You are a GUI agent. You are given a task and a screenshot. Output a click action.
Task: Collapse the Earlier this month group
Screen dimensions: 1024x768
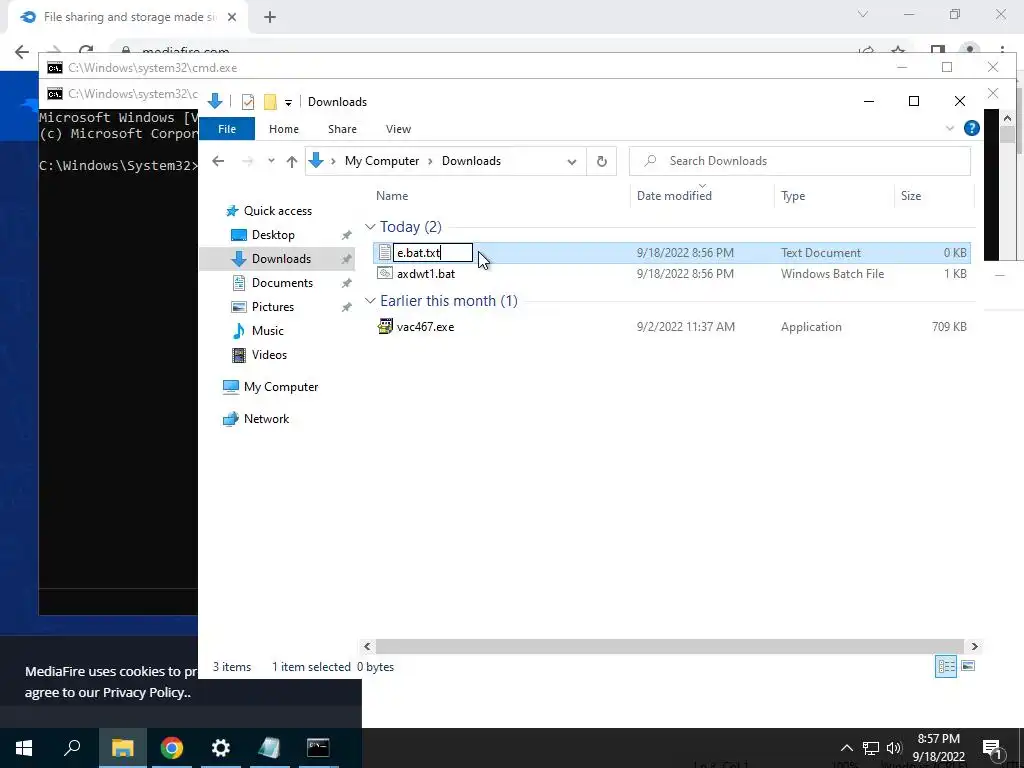point(370,301)
